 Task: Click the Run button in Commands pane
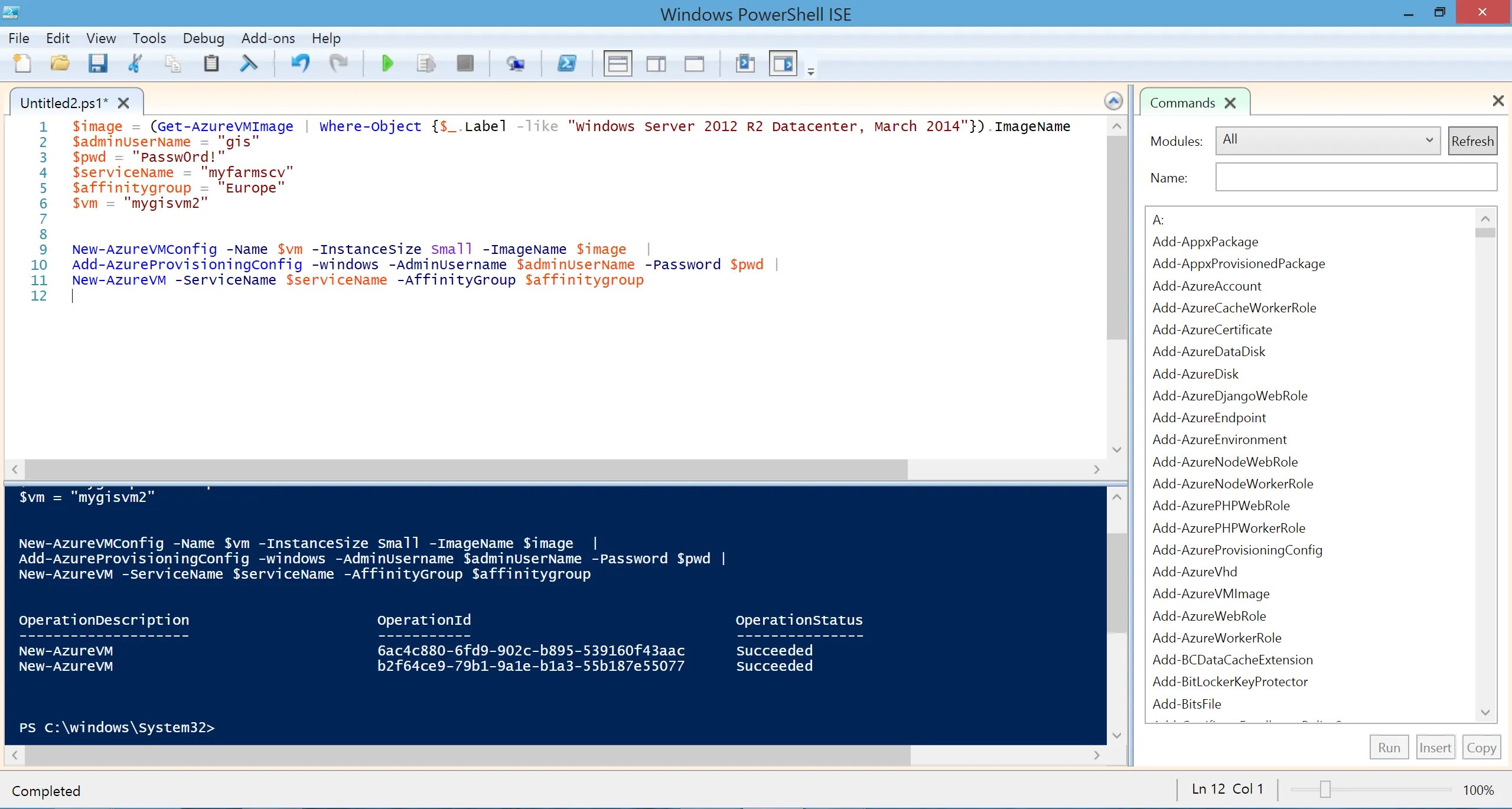[1389, 748]
